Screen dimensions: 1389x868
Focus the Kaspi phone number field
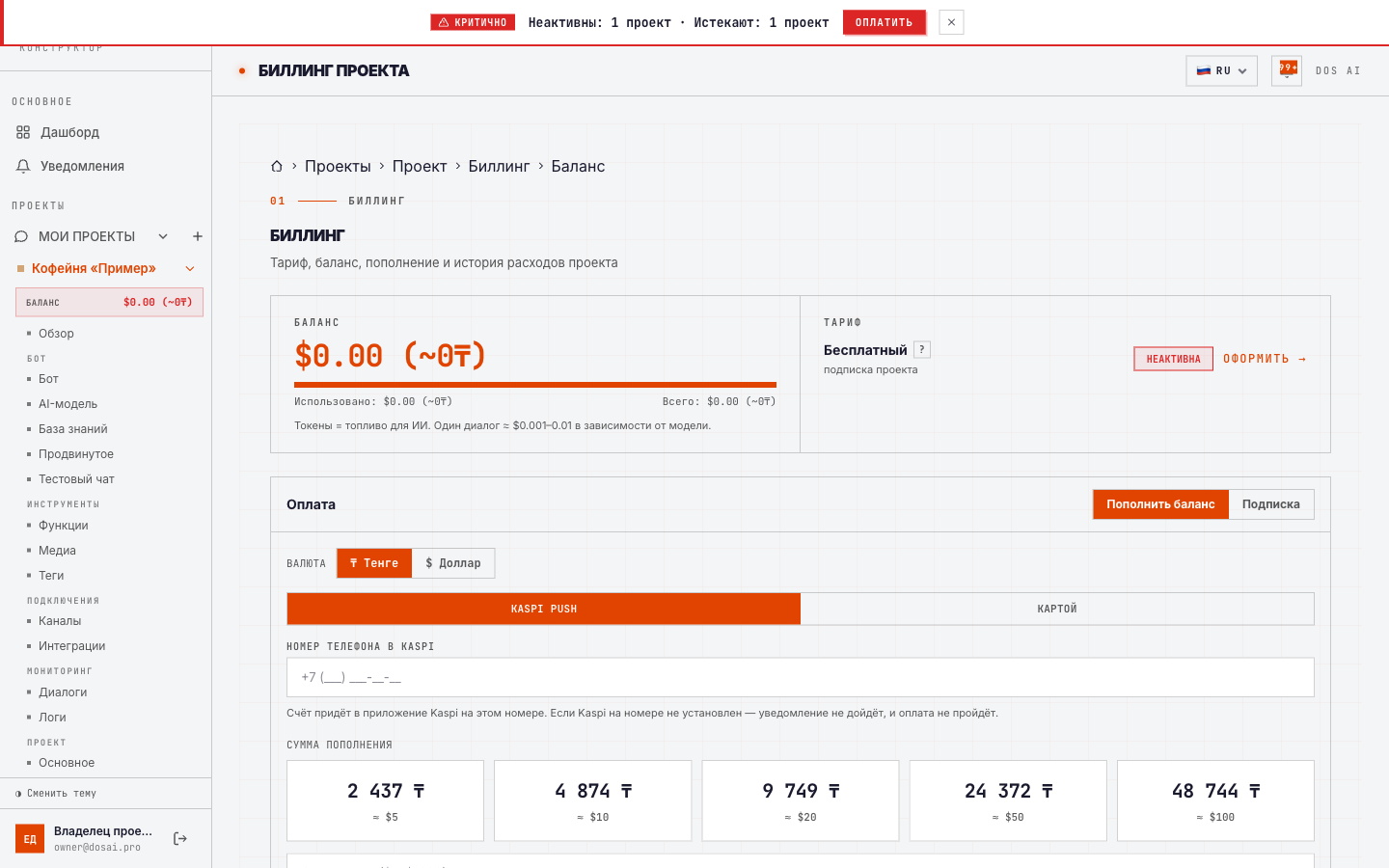[x=801, y=677]
